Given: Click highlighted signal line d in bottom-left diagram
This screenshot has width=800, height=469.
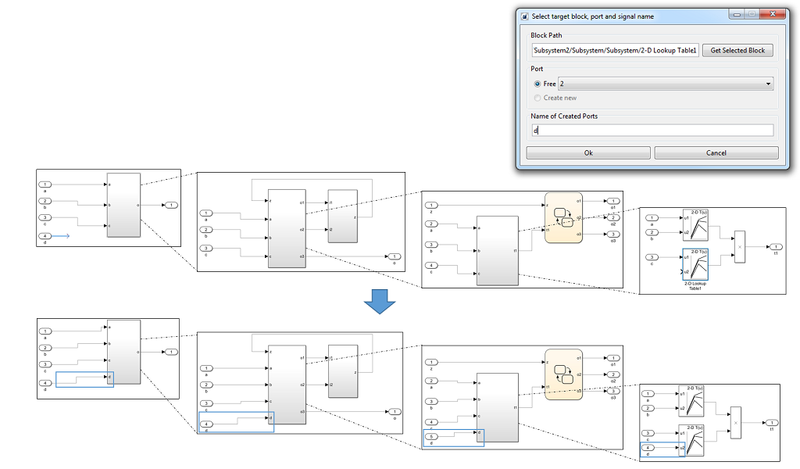Looking at the screenshot, I should [x=84, y=379].
